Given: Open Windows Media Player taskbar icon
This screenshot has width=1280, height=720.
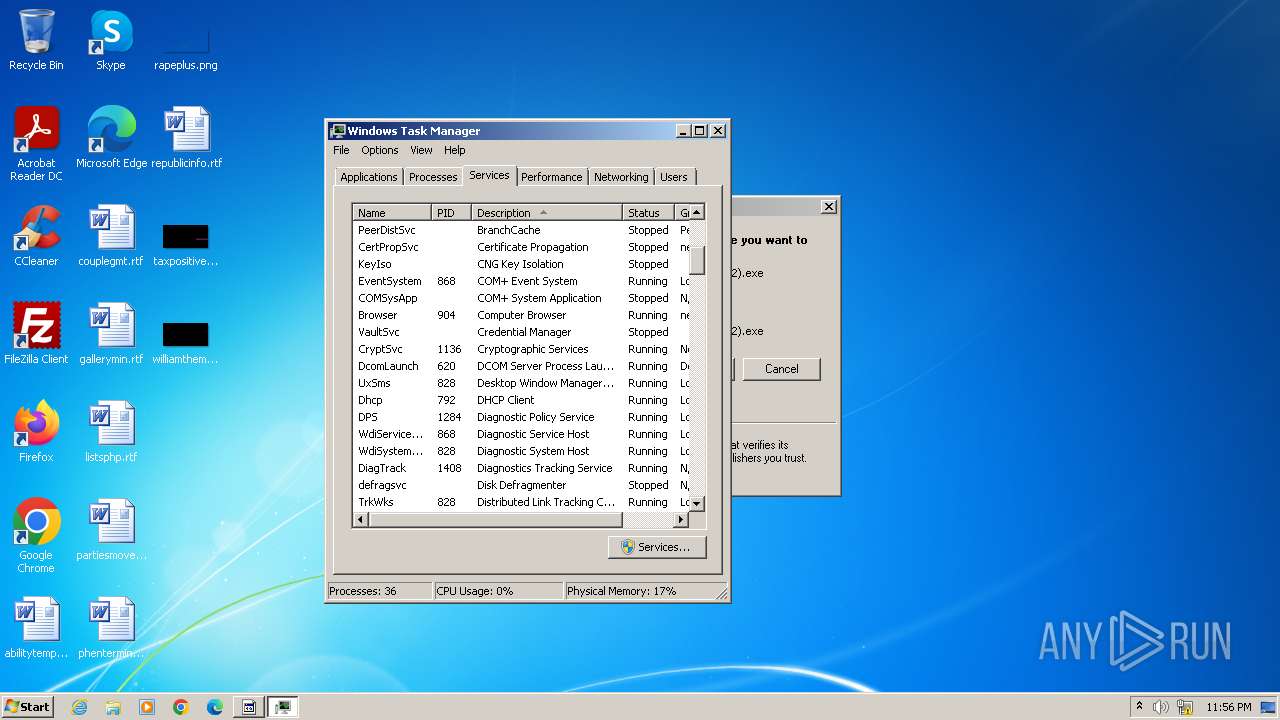Looking at the screenshot, I should coord(147,707).
